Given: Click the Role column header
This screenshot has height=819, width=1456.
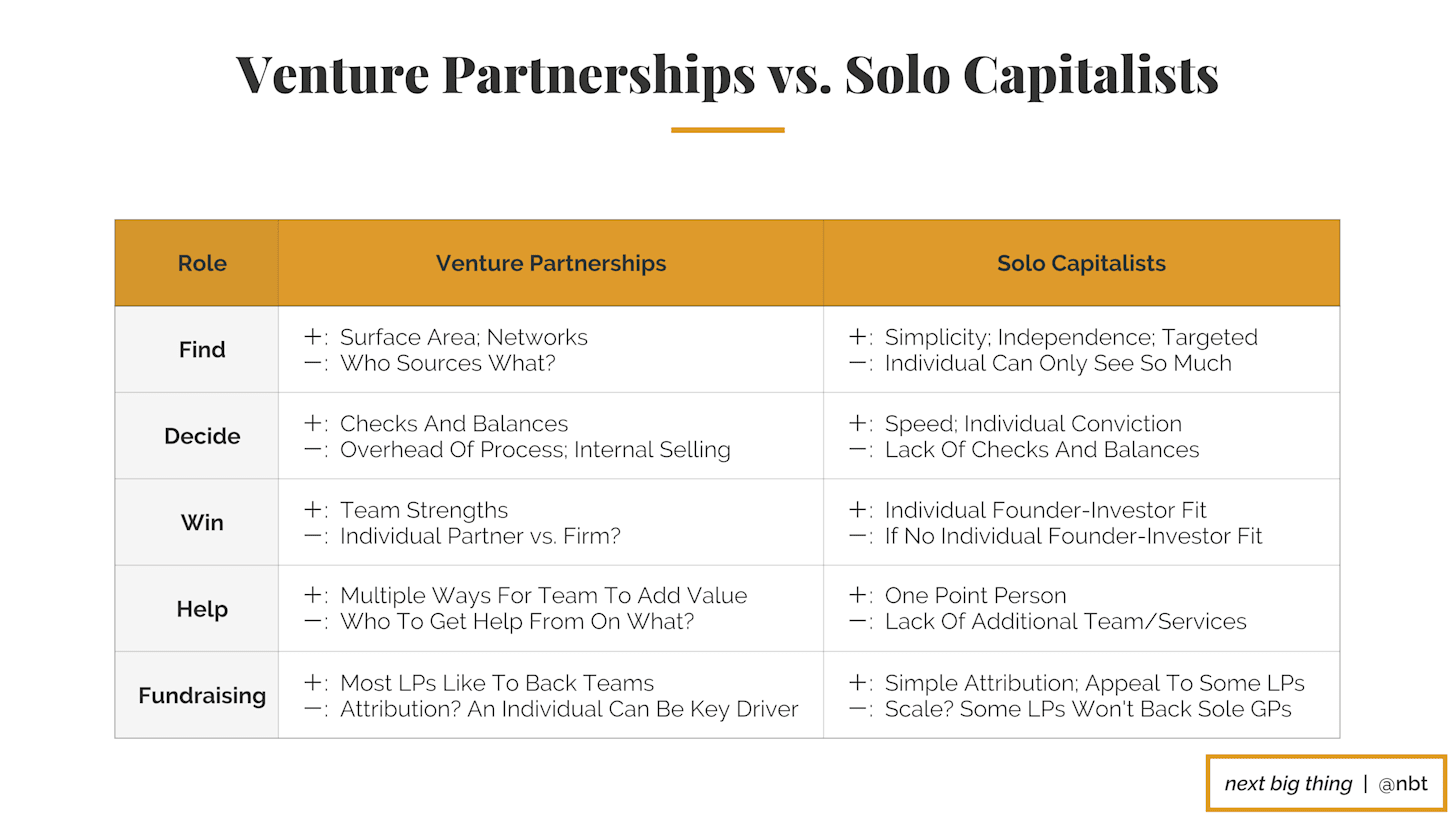Looking at the screenshot, I should [x=202, y=263].
